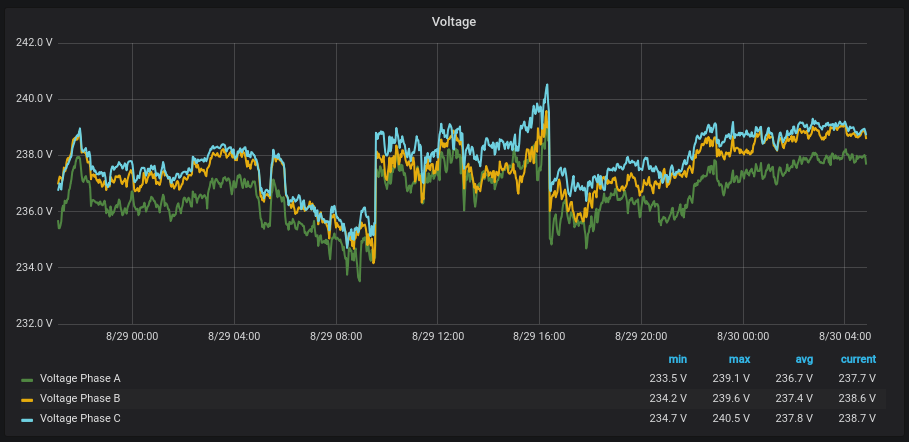Click the 8/30 00:00 time axis label
Screen dimensions: 909x442
point(743,337)
